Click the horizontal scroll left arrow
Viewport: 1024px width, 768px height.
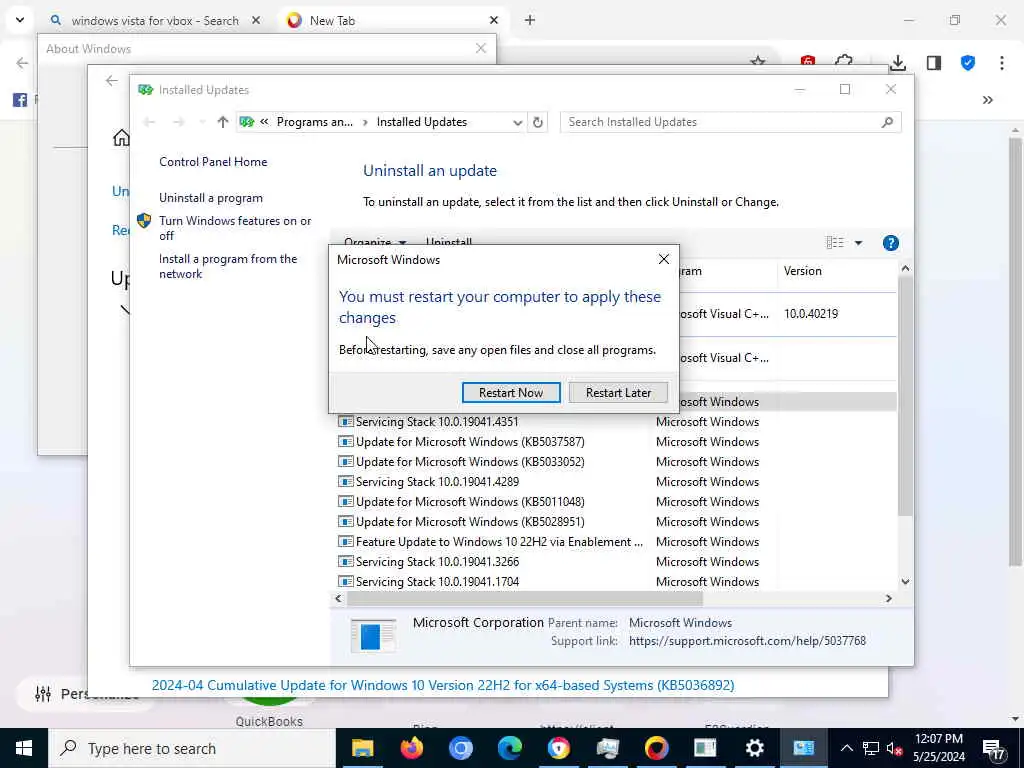click(x=338, y=598)
